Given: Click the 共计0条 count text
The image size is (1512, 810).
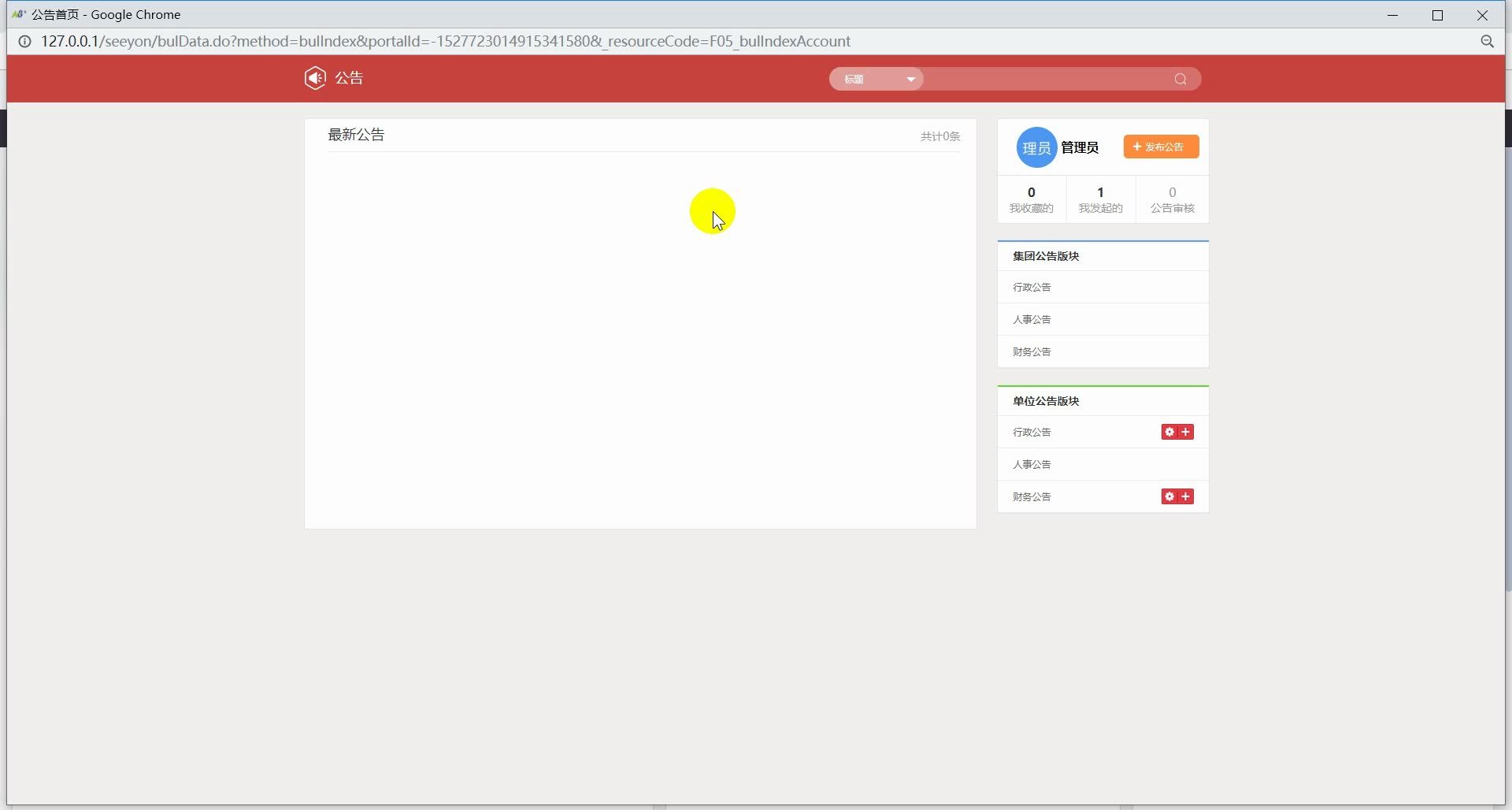Looking at the screenshot, I should pos(940,136).
